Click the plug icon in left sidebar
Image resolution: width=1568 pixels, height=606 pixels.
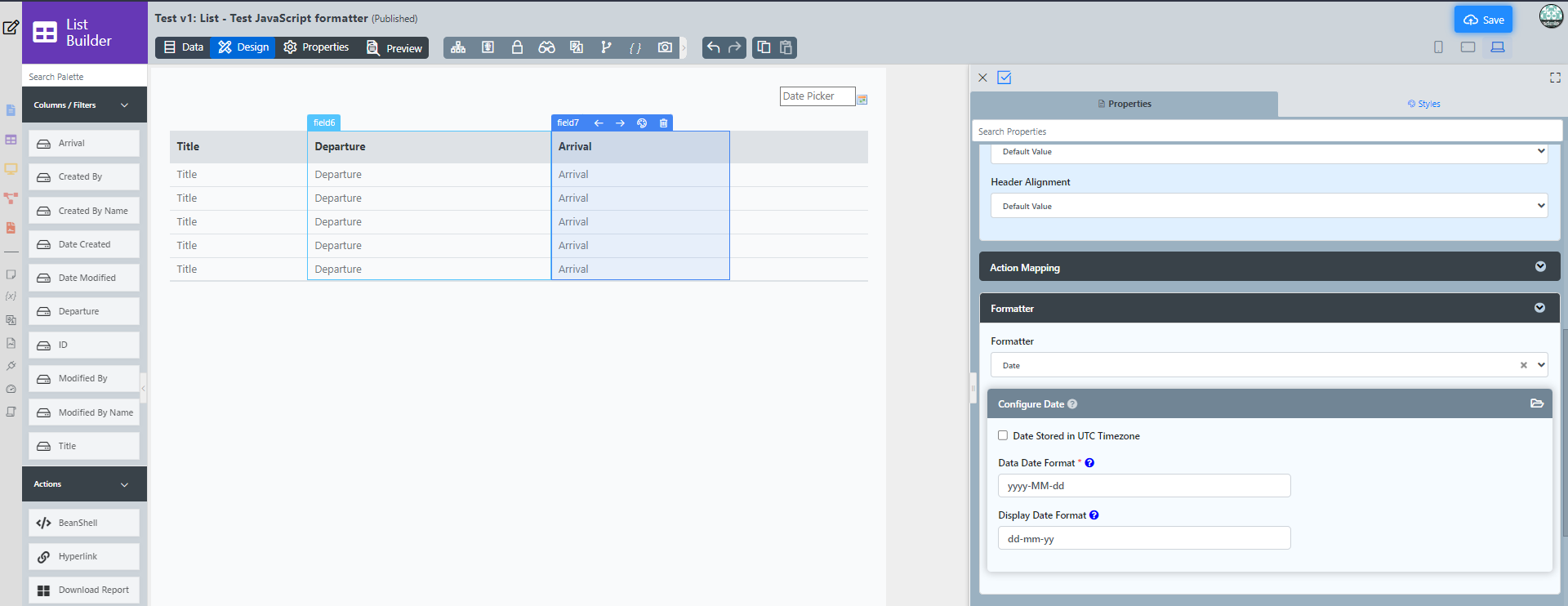click(11, 366)
